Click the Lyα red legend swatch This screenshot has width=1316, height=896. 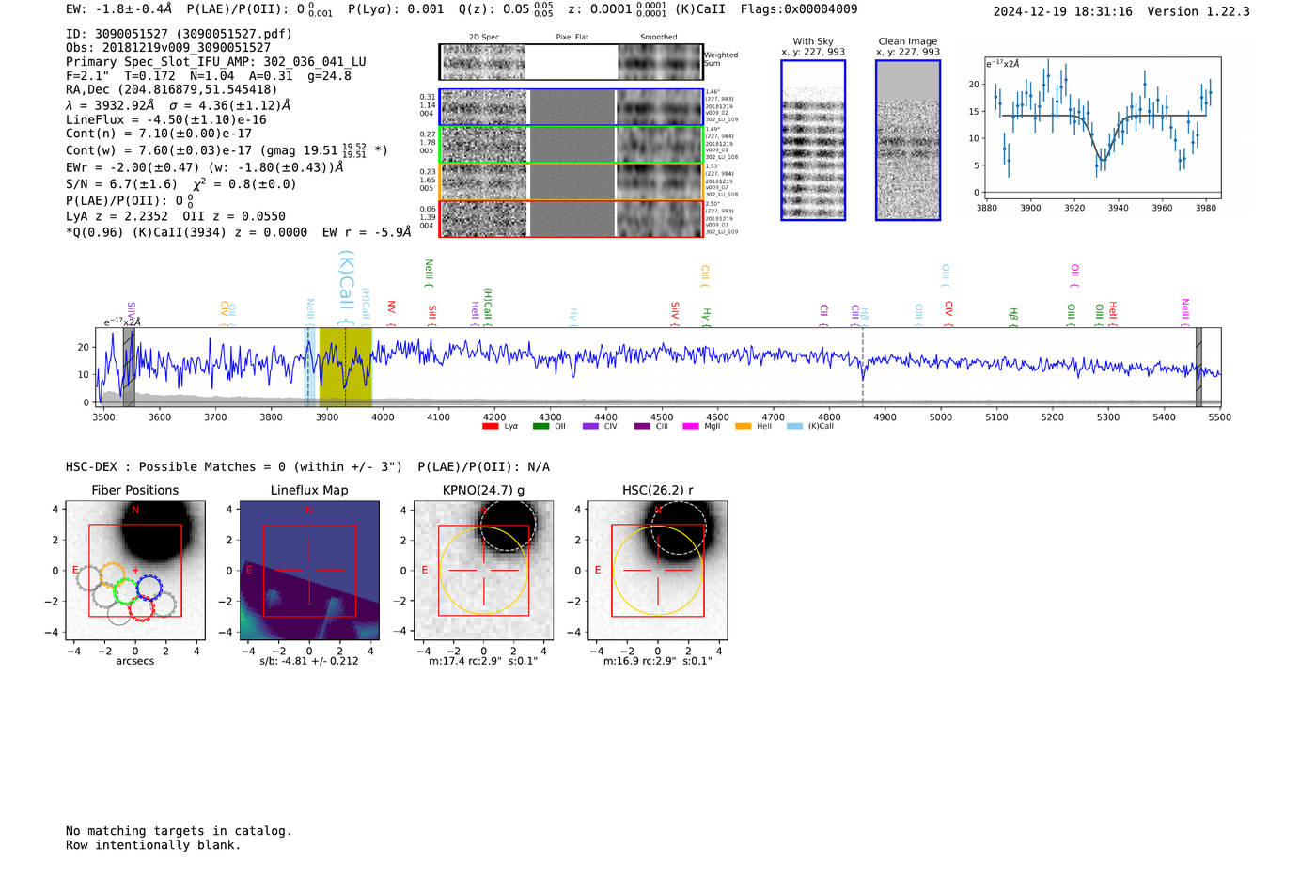point(490,426)
